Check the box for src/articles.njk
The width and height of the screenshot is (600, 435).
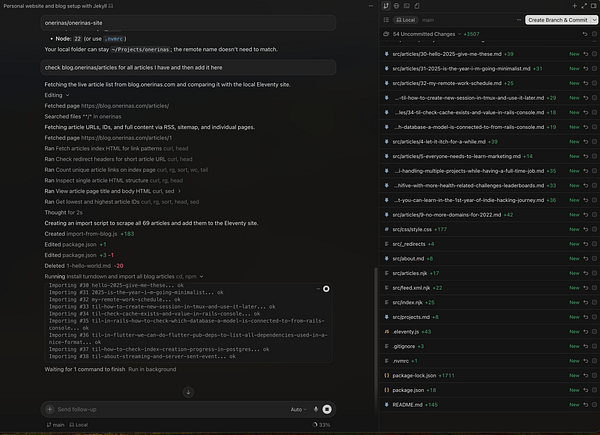tap(595, 273)
